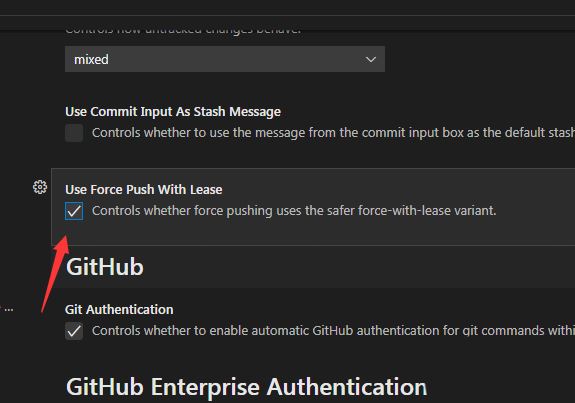Click the 'Use Commit Input As Stash Message' title
Screen dimensions: 575x403
click(173, 111)
